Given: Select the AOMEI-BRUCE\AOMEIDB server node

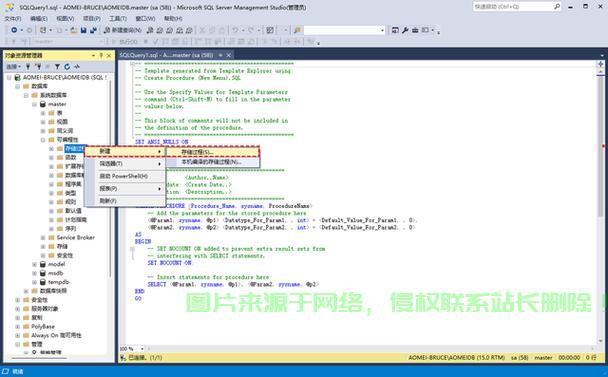Looking at the screenshot, I should pyautogui.click(x=64, y=77).
